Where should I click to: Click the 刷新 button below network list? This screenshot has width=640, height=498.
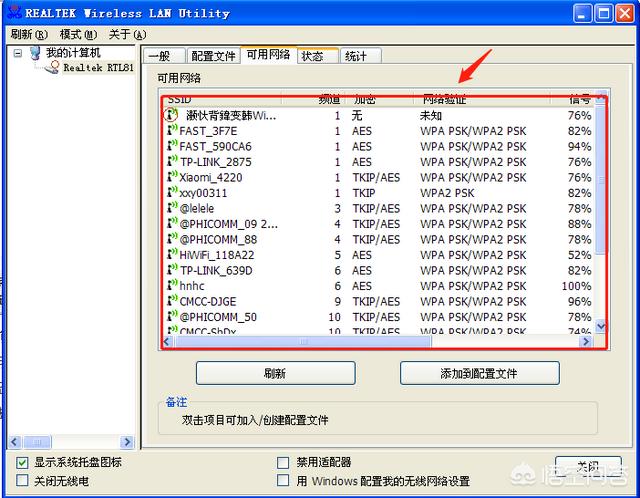coord(276,373)
